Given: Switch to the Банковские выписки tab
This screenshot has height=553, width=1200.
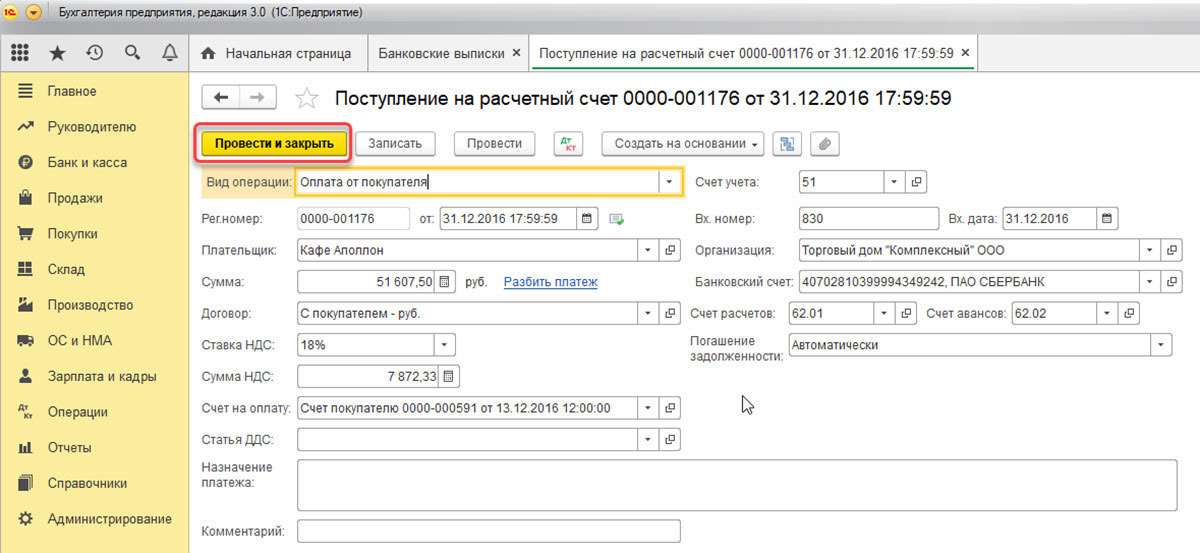Looking at the screenshot, I should point(442,53).
